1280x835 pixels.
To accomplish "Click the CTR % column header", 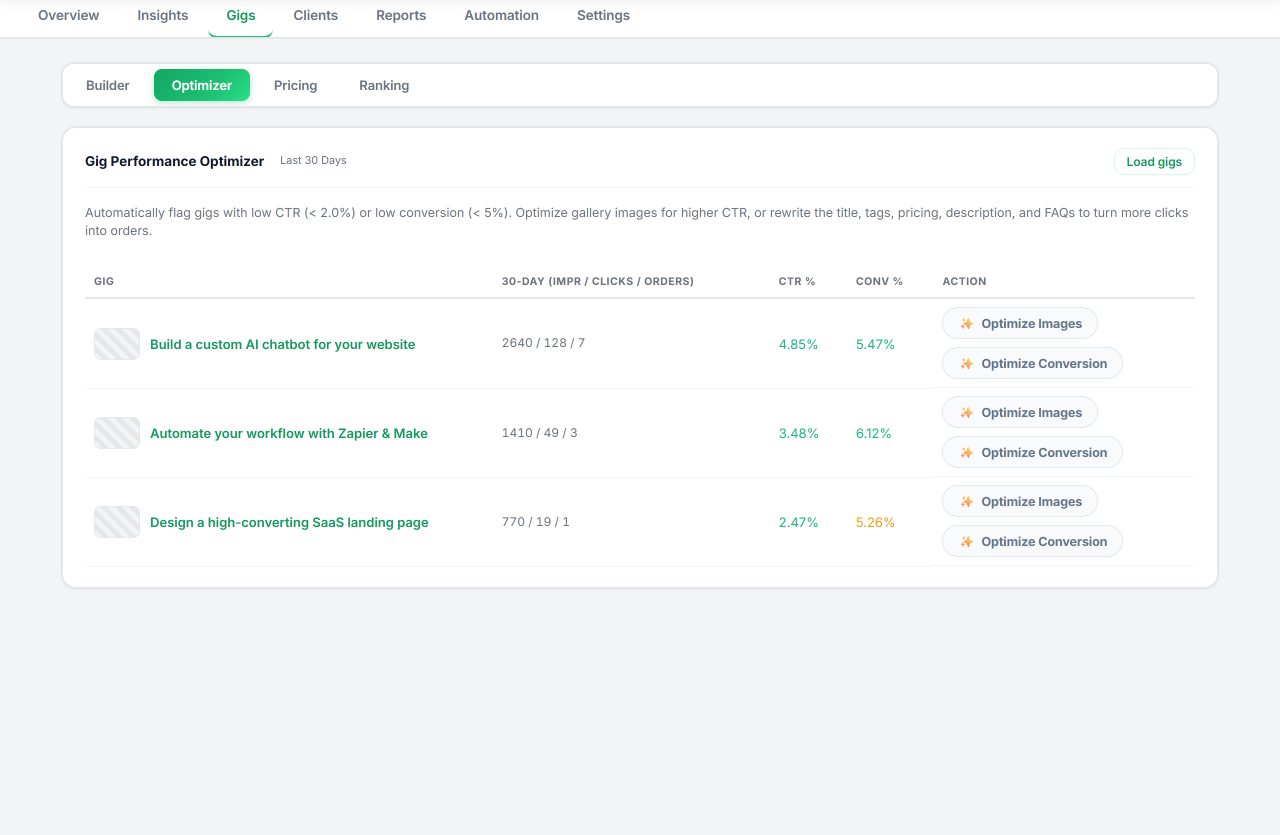I will coord(797,281).
